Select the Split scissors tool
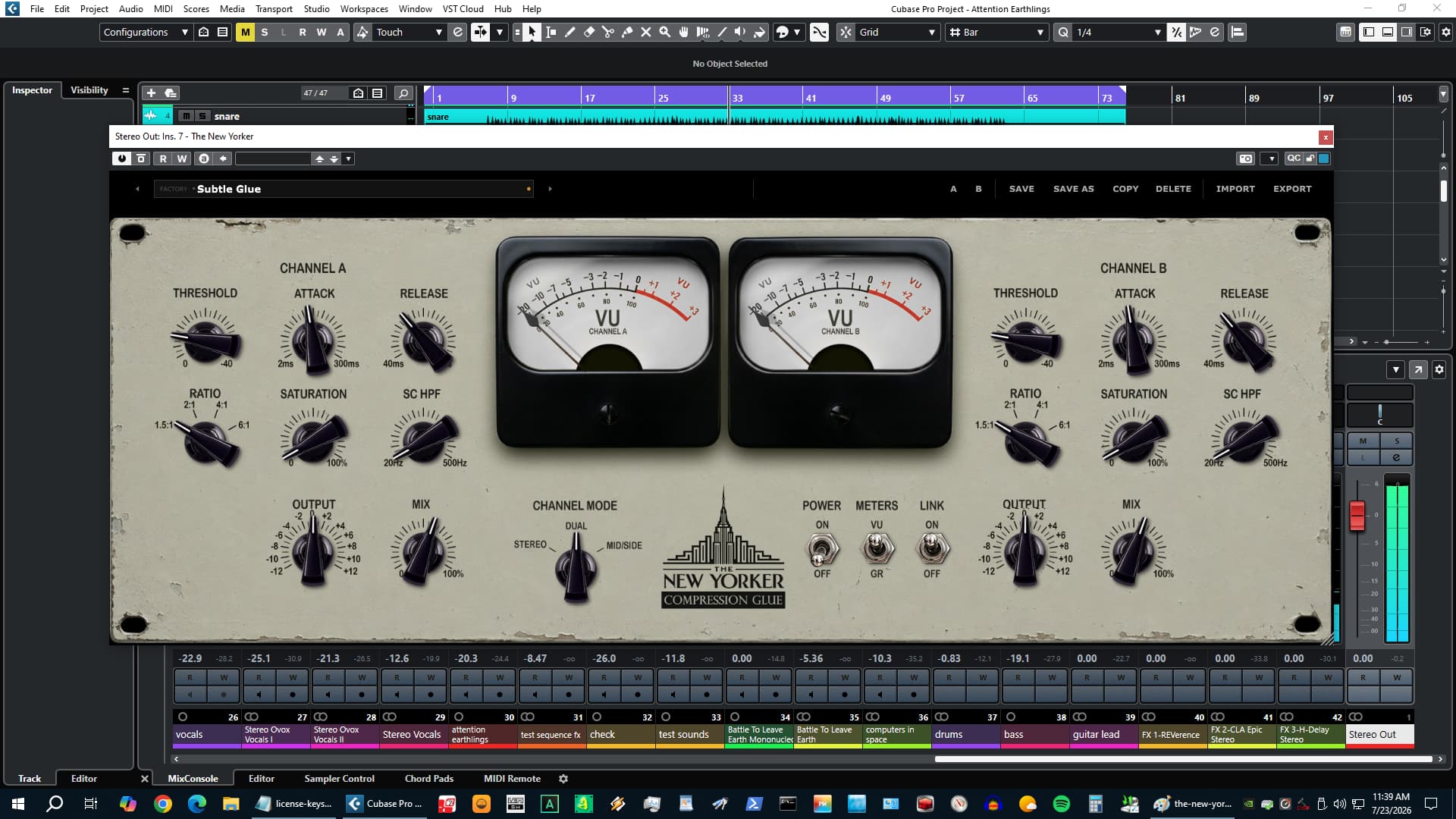1456x819 pixels. tap(607, 32)
